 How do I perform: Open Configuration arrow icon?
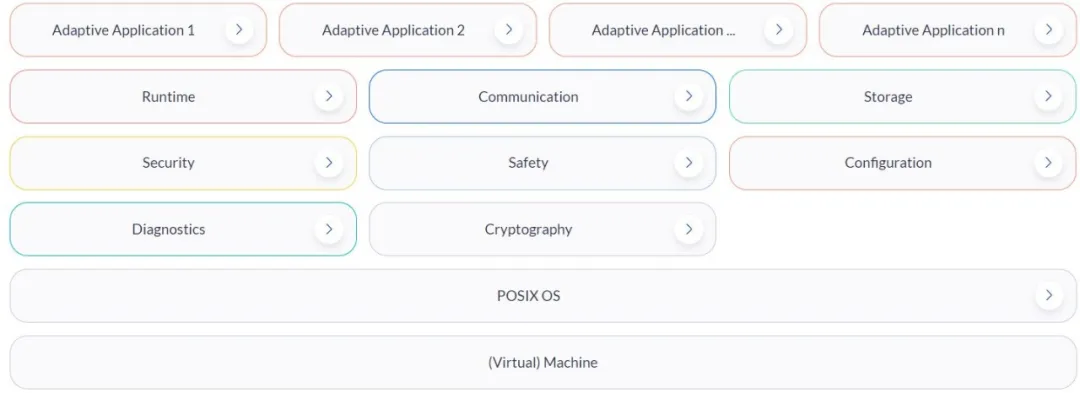[x=1048, y=162]
